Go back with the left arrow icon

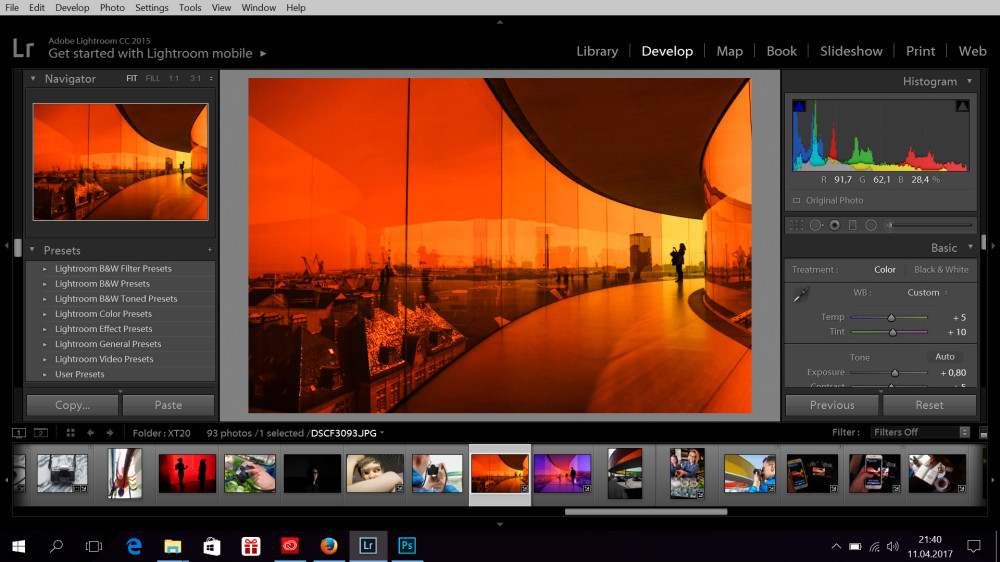(x=91, y=433)
